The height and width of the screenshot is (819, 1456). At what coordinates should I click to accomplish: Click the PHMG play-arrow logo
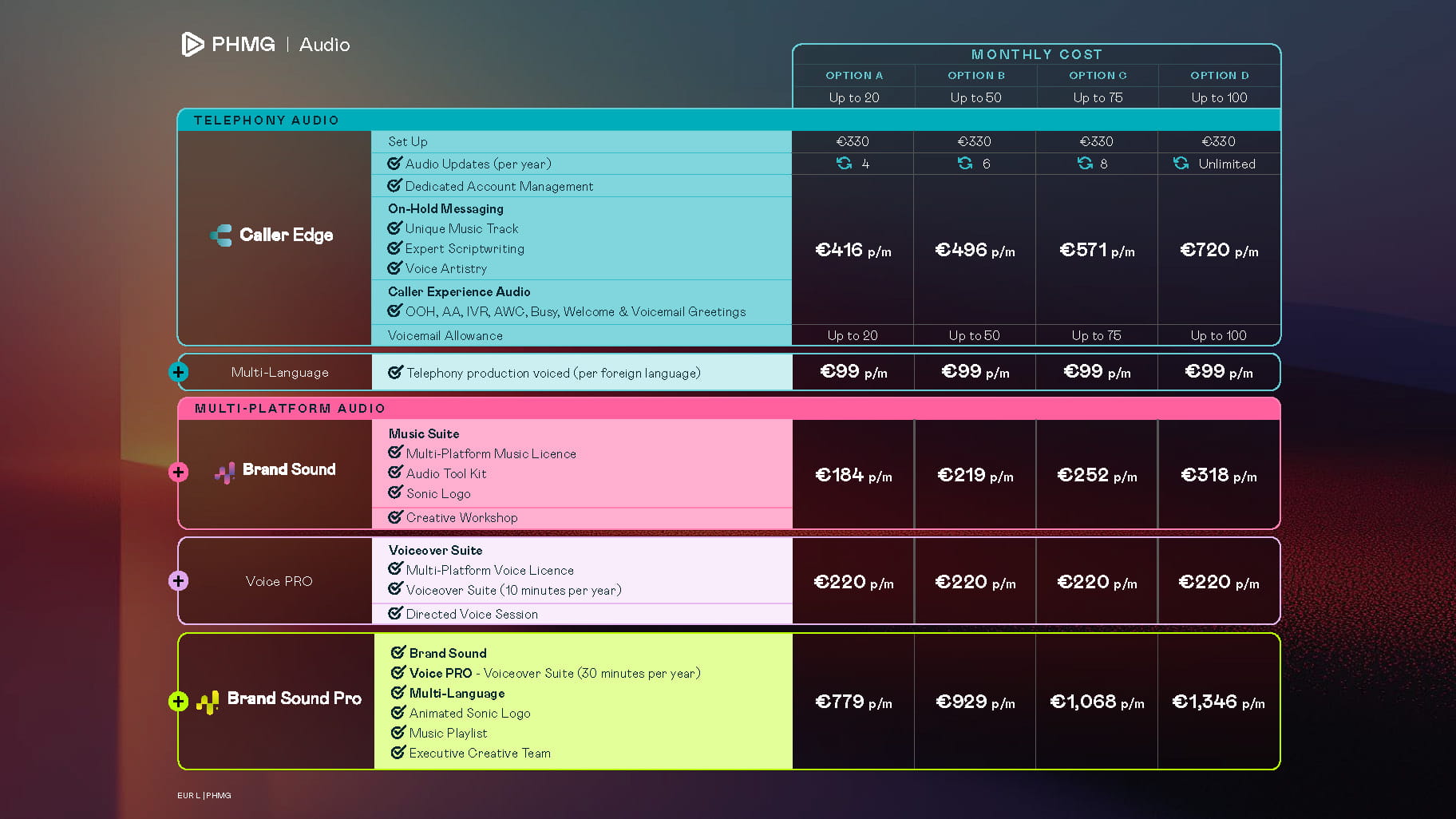pyautogui.click(x=192, y=44)
